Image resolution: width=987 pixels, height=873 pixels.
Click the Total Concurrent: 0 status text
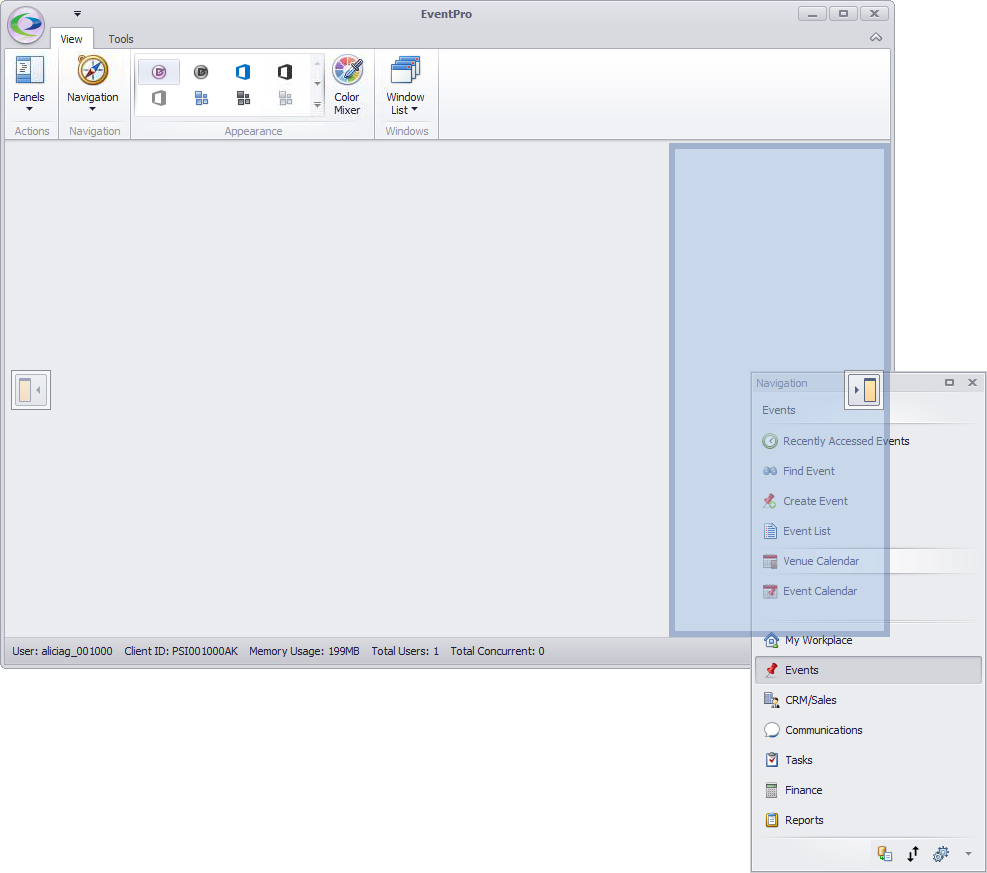(497, 651)
